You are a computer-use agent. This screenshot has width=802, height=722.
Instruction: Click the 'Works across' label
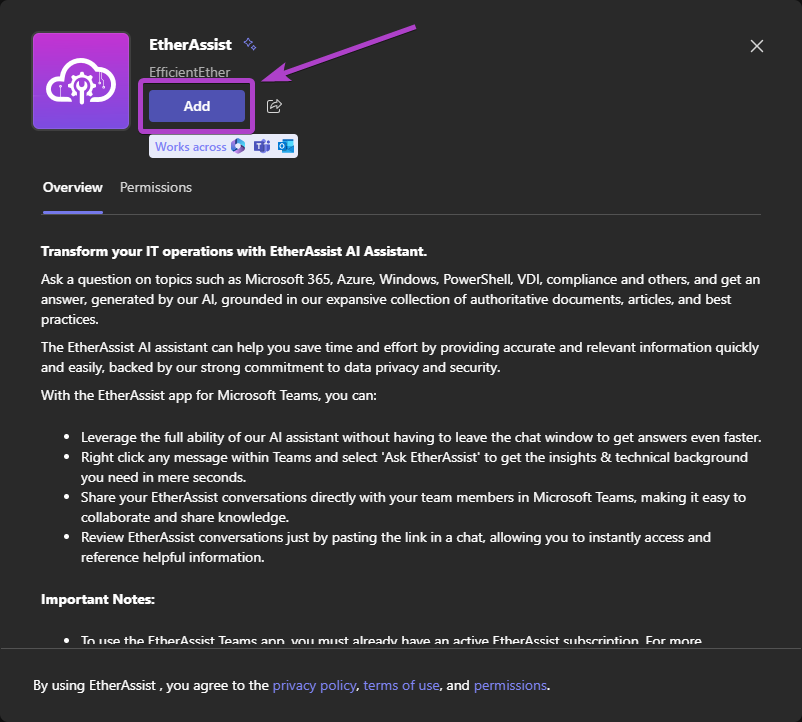tap(190, 147)
